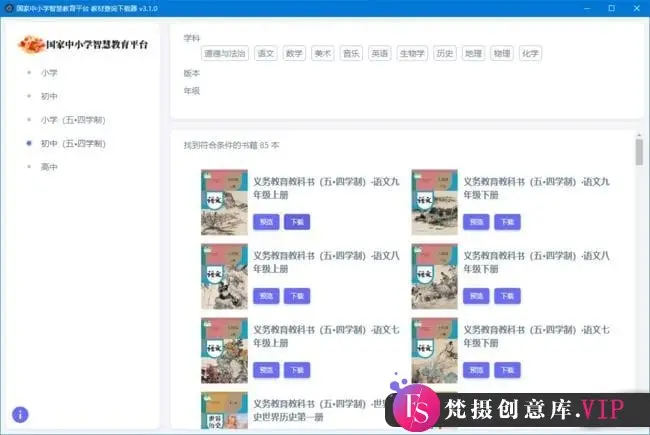Filter by subject 生物学
Screen dimensions: 650x435
pyautogui.click(x=412, y=53)
